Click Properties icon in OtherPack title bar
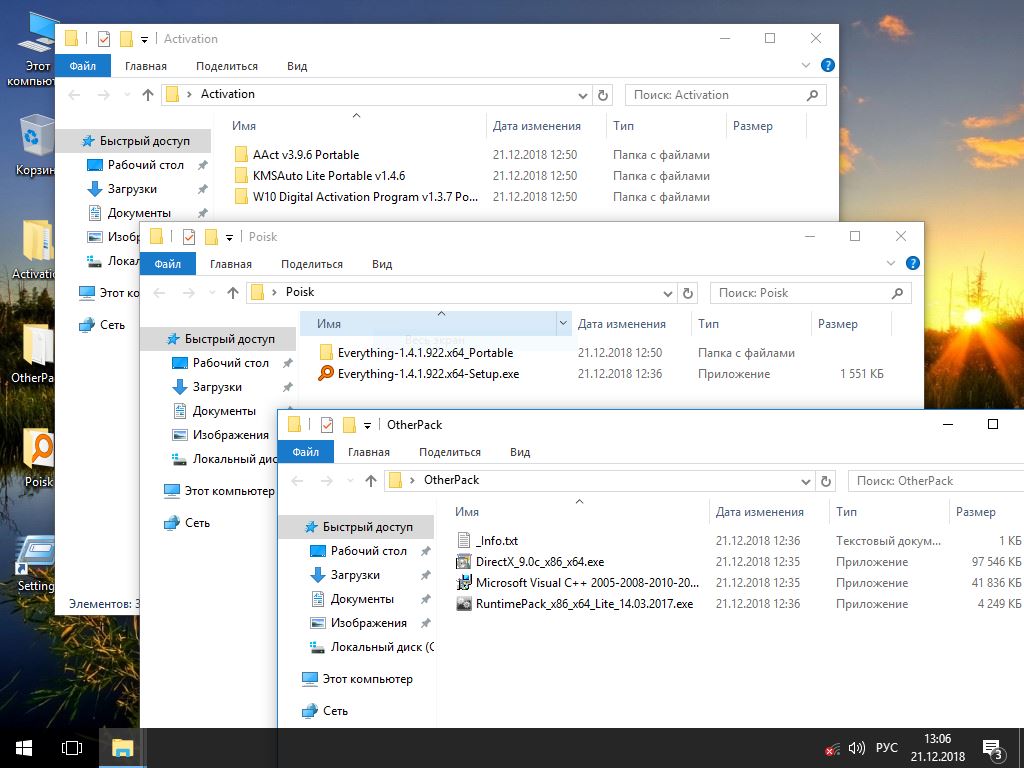This screenshot has height=768, width=1024. pos(327,425)
